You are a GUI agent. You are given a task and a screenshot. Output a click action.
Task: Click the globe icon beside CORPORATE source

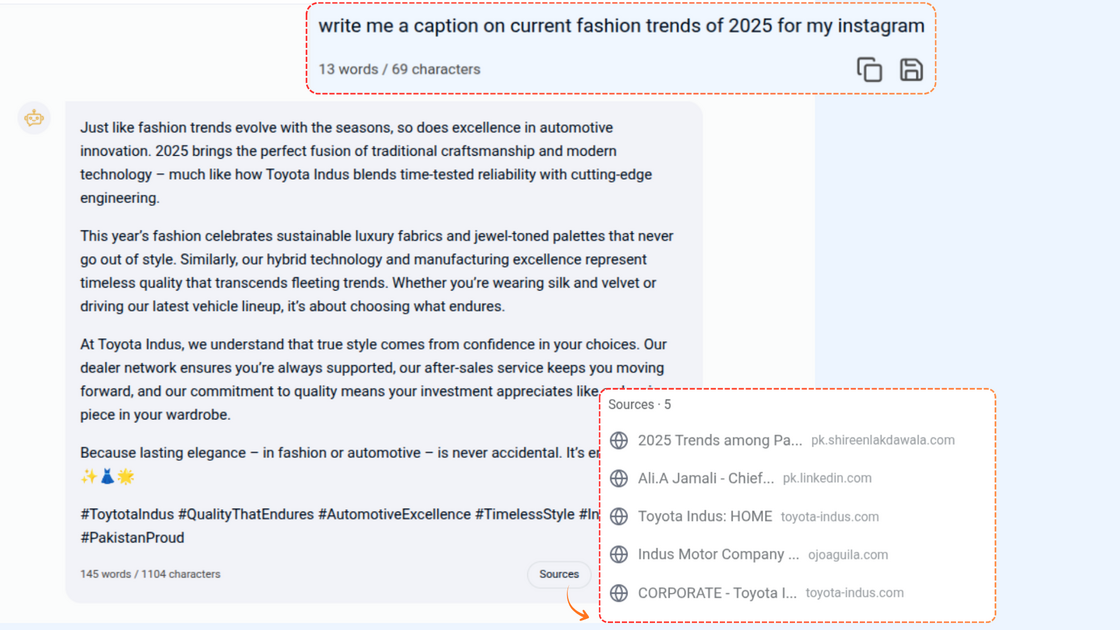[x=619, y=593]
